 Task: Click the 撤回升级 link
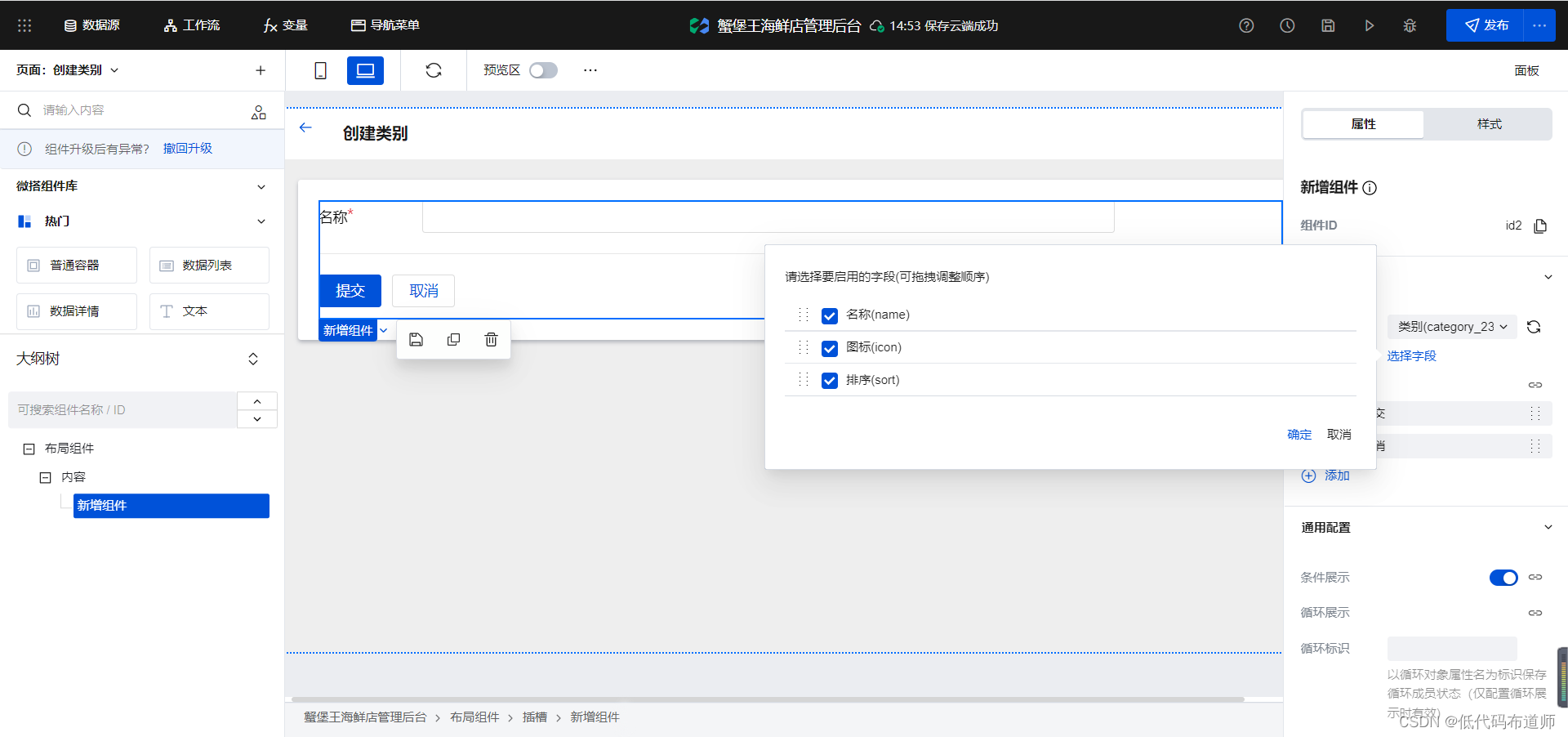pos(188,149)
